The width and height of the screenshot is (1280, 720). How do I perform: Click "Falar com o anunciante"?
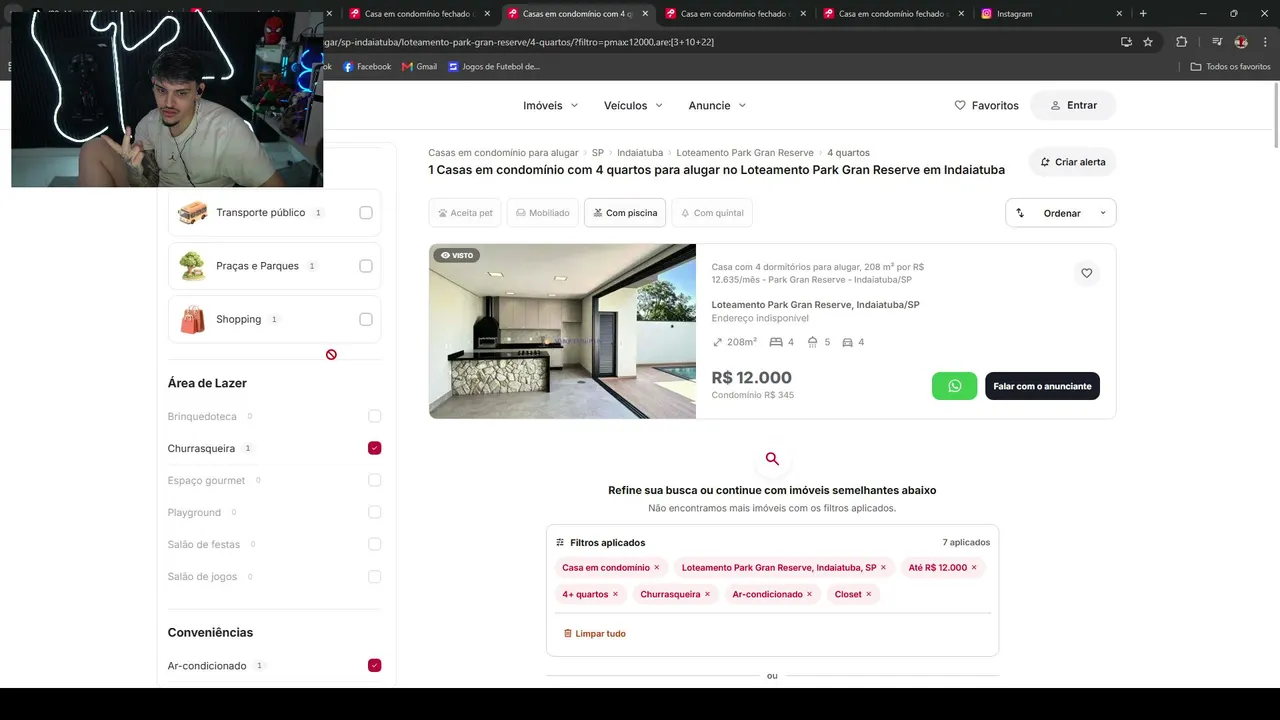pos(1042,386)
